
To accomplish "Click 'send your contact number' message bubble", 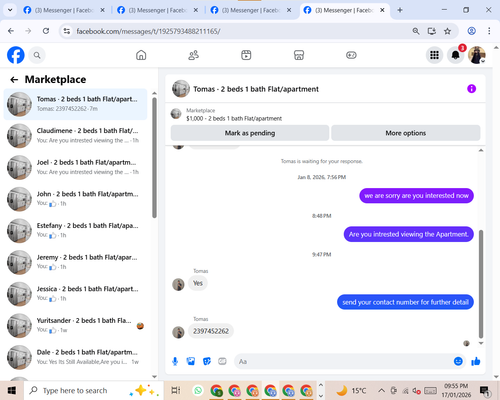I will tap(405, 302).
